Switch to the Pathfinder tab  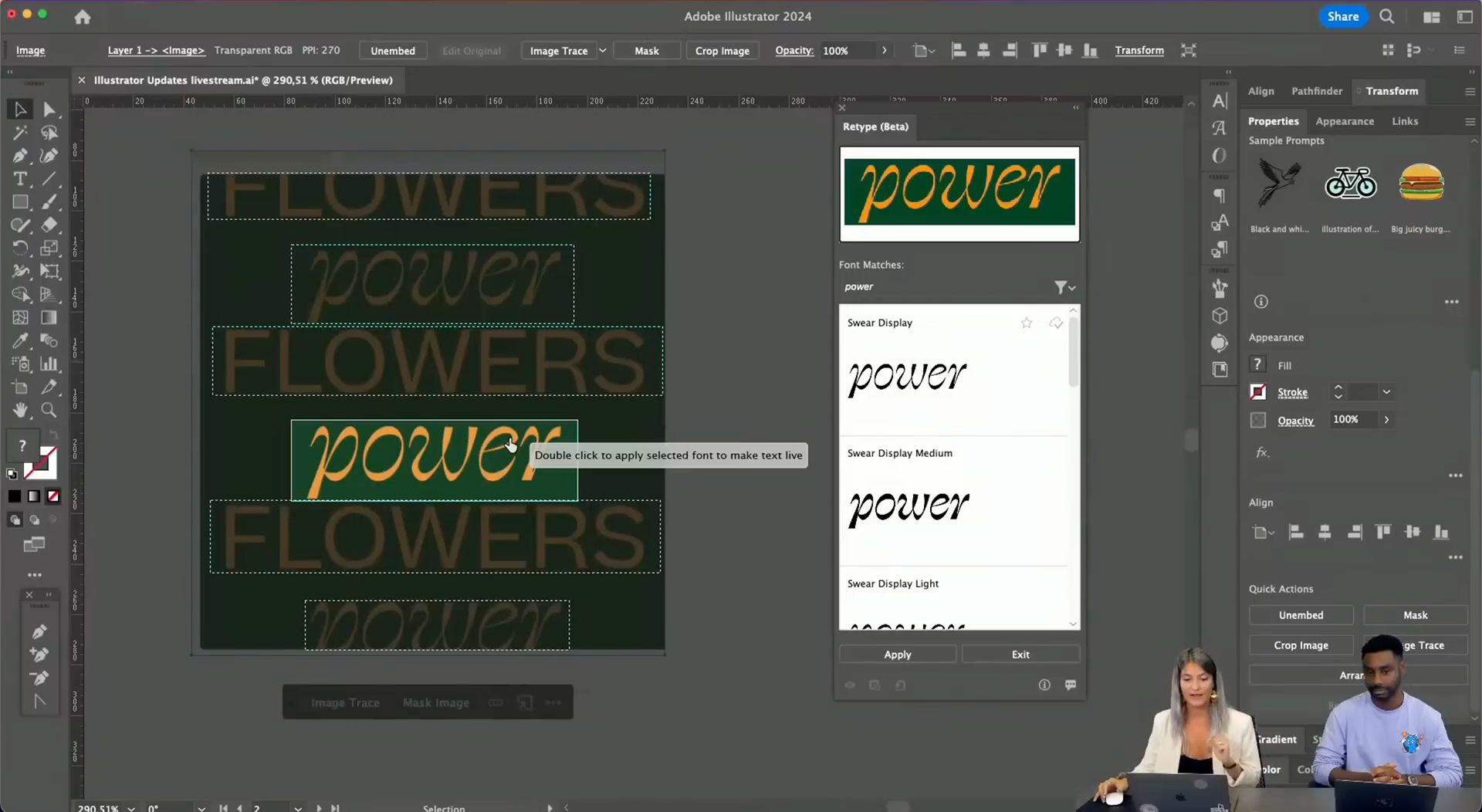click(1317, 91)
